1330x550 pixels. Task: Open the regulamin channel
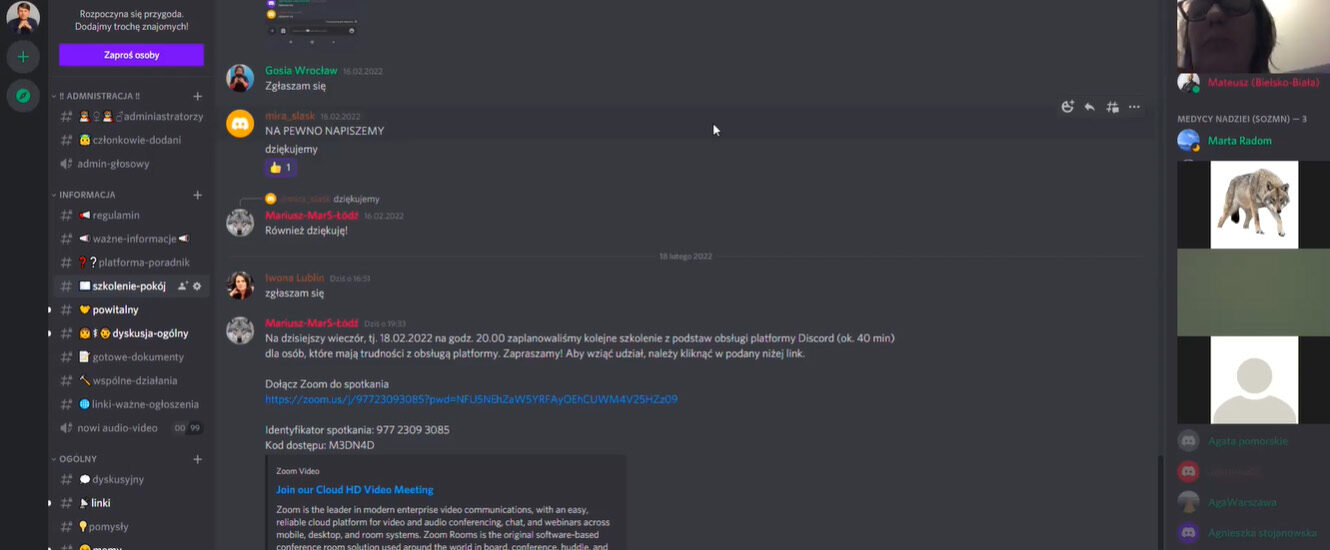(130, 215)
